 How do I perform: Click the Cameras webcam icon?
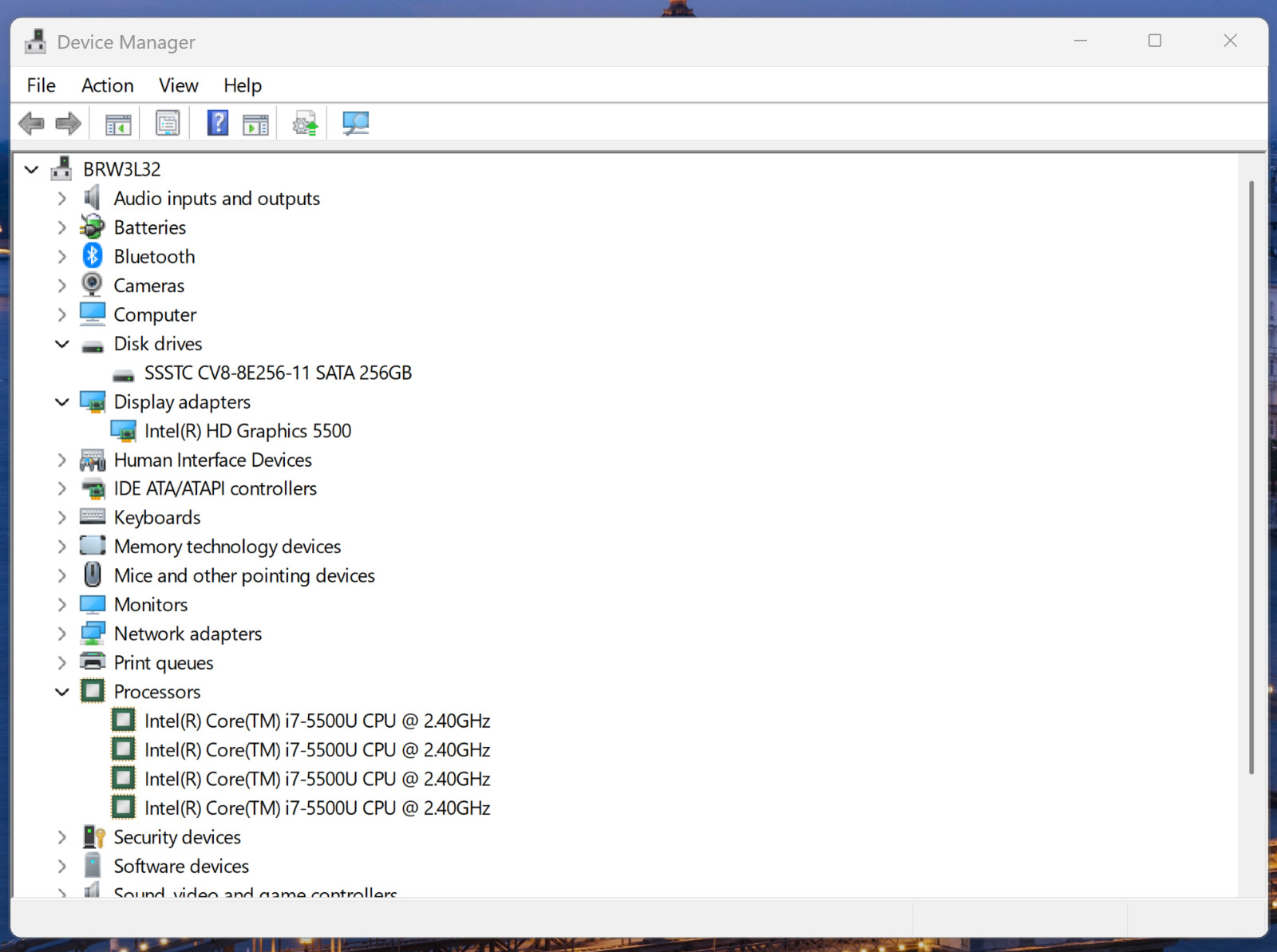pyautogui.click(x=93, y=285)
